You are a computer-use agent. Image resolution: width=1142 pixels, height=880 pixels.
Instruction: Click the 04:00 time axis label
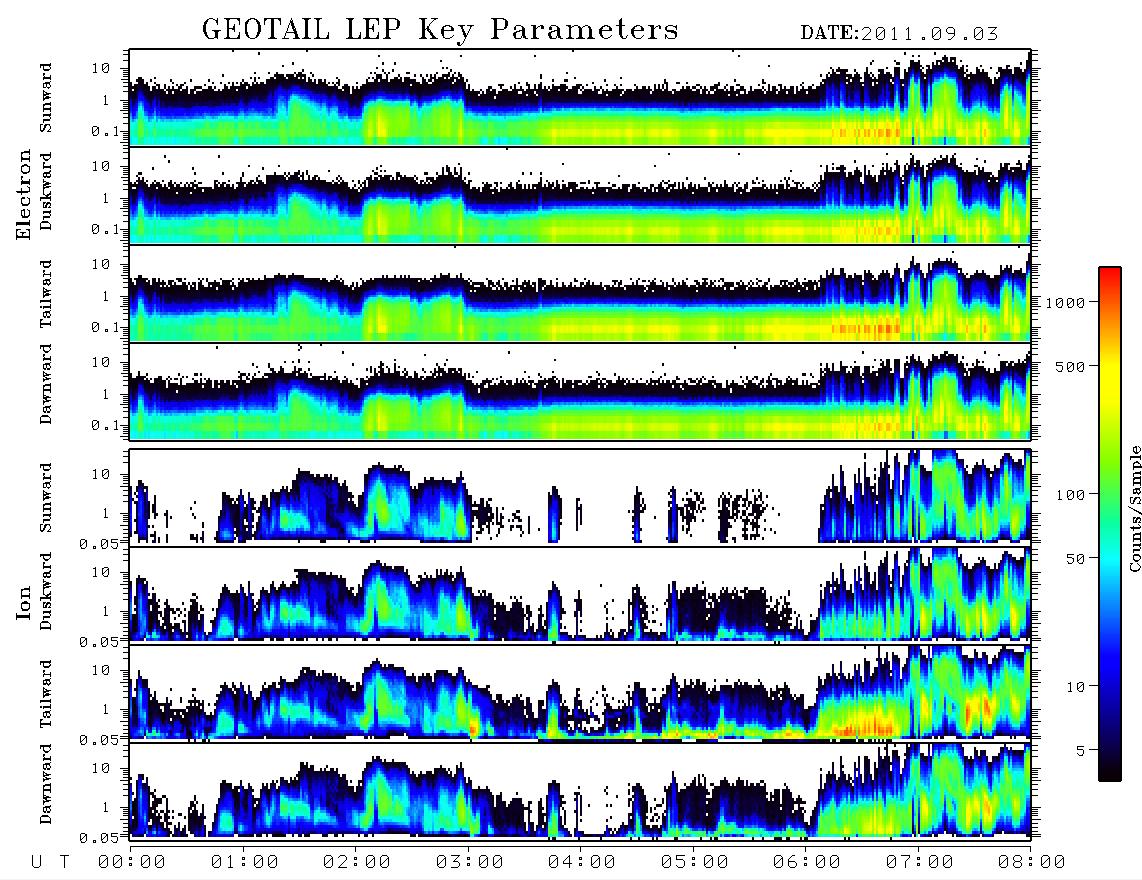click(x=582, y=862)
